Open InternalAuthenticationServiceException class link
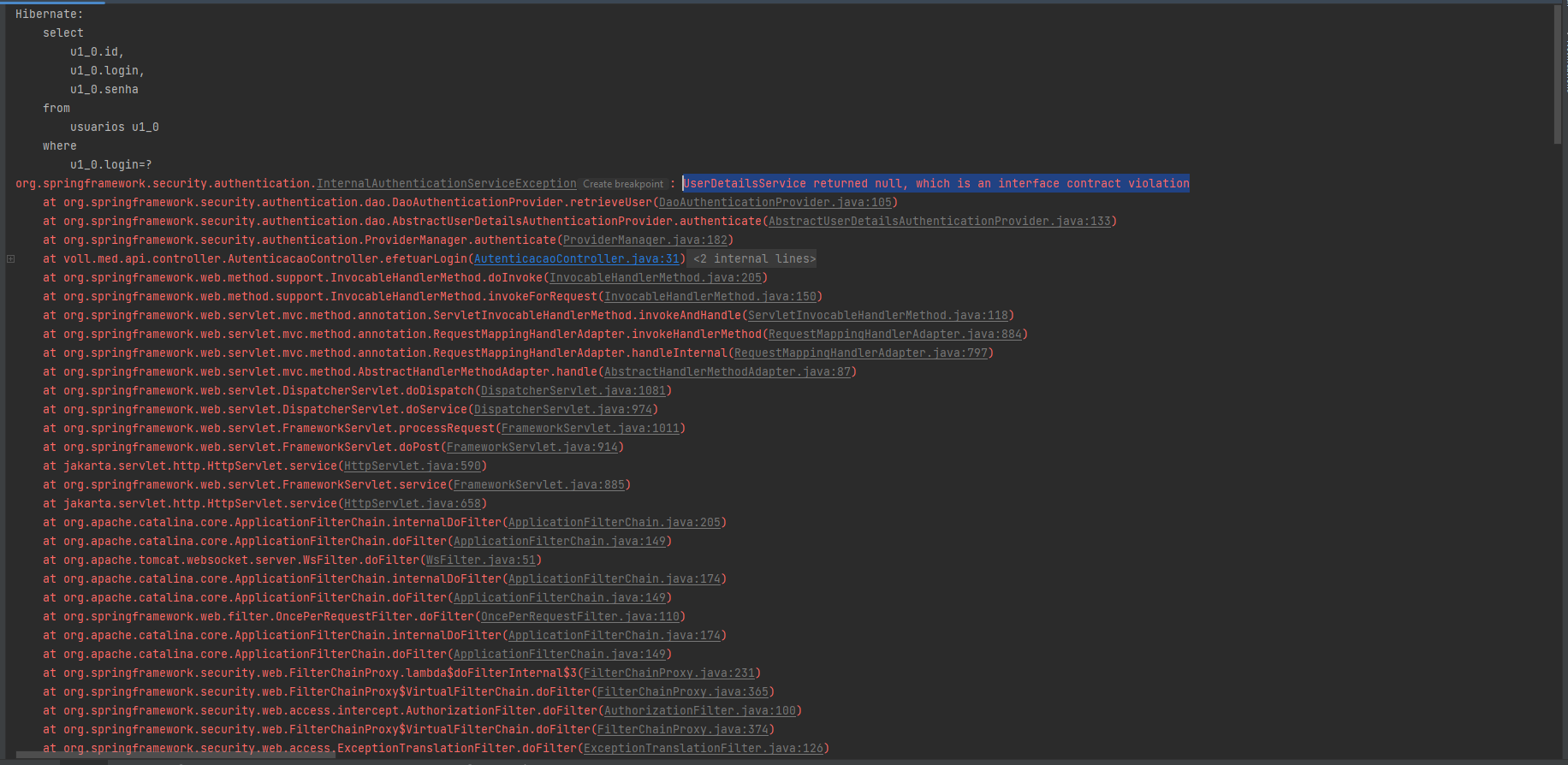1568x765 pixels. click(x=447, y=183)
